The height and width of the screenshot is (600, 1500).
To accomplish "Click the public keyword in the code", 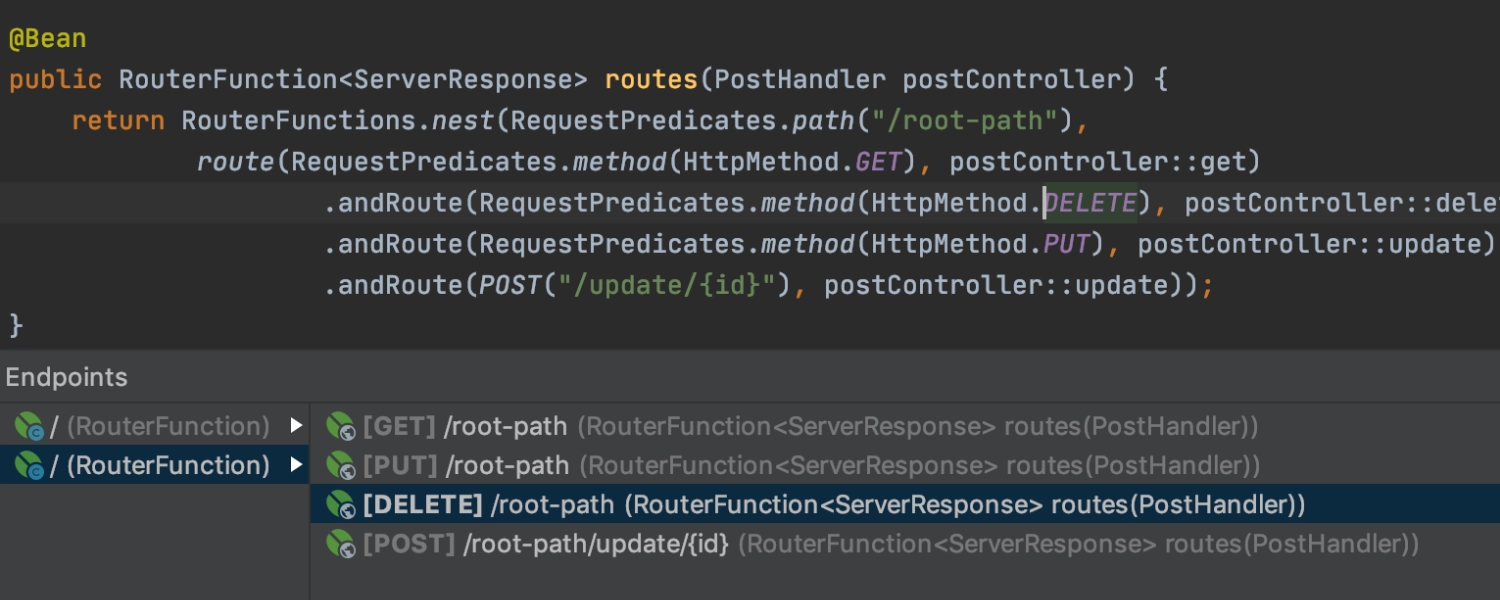I will (x=56, y=80).
